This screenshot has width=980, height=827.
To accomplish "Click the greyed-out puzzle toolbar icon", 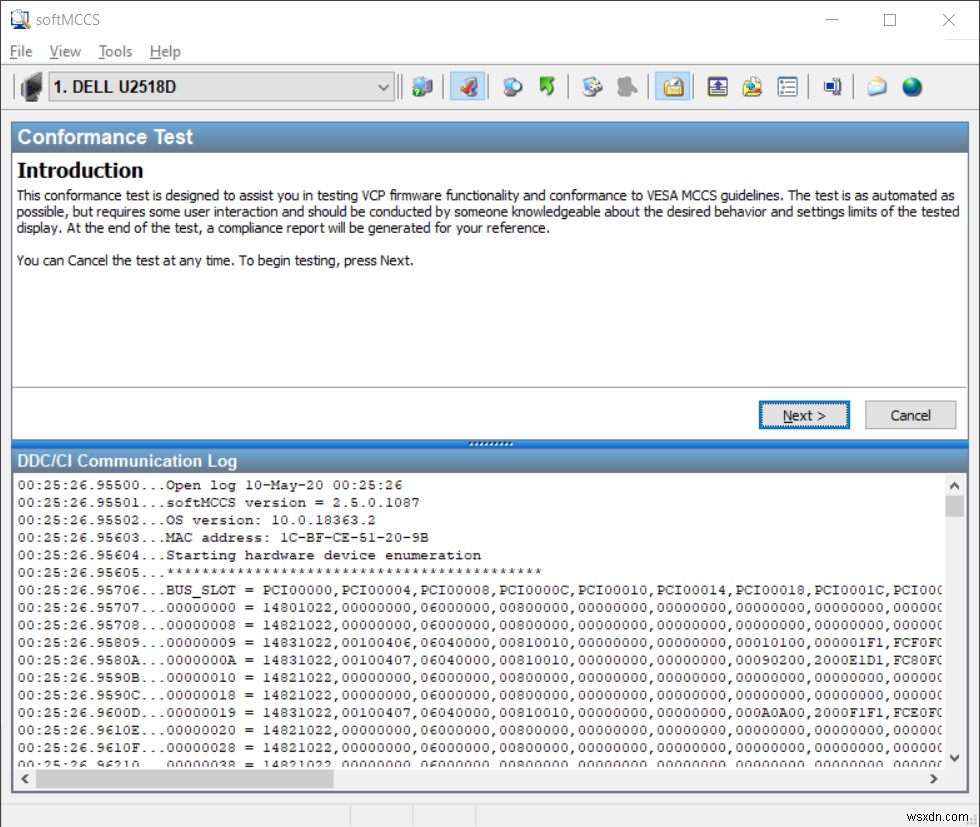I will 627,86.
